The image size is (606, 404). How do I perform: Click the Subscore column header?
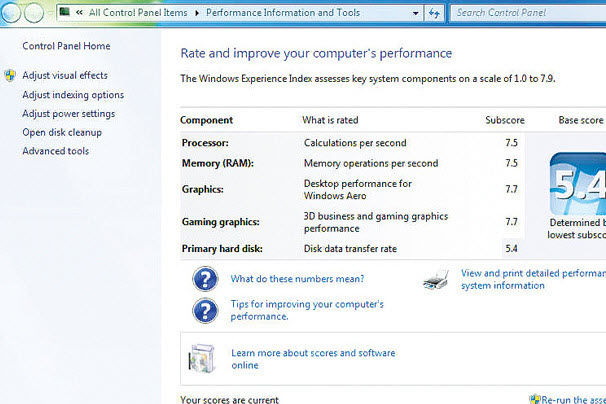point(505,120)
